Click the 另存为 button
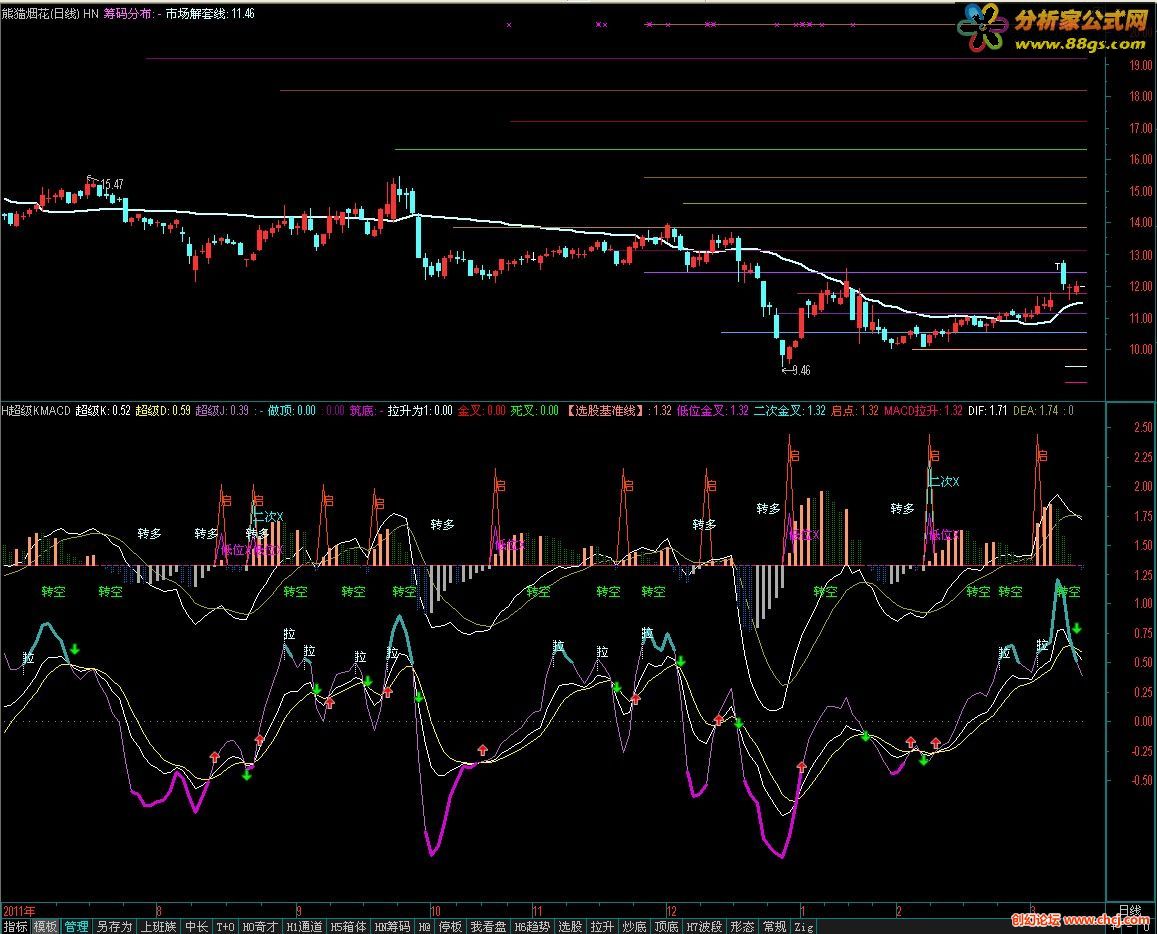 (114, 927)
